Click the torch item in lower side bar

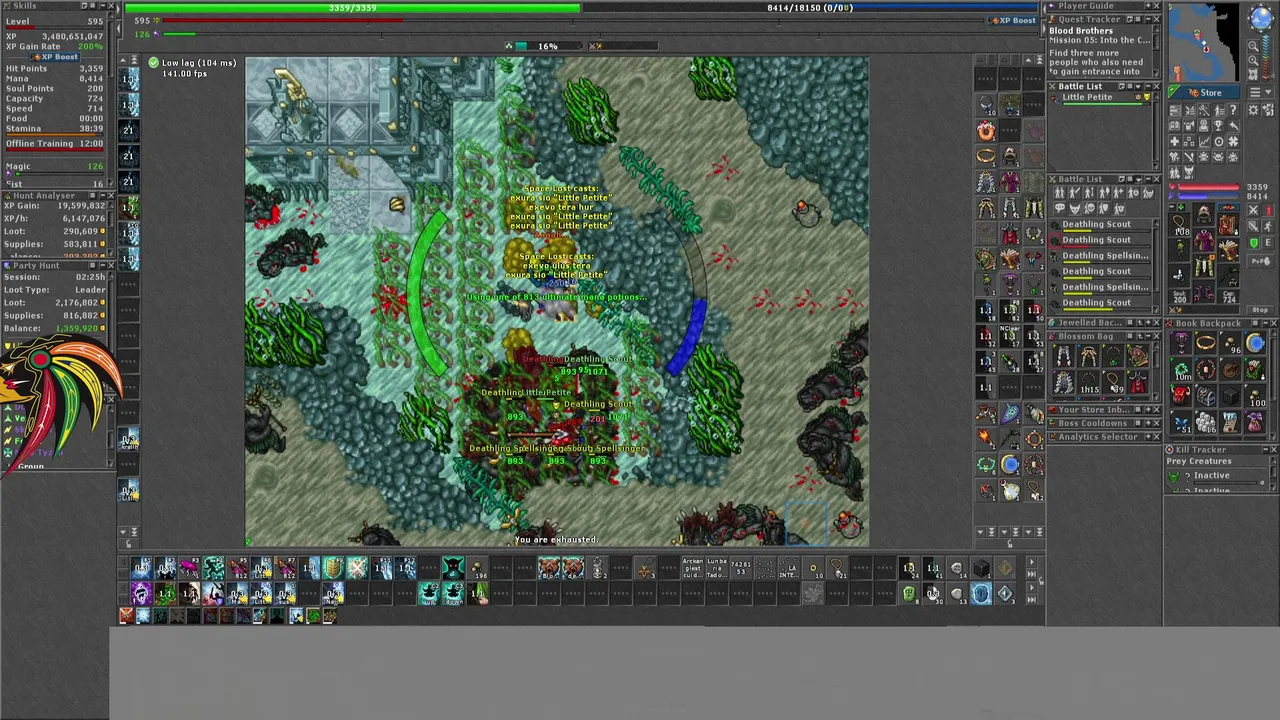pos(985,438)
